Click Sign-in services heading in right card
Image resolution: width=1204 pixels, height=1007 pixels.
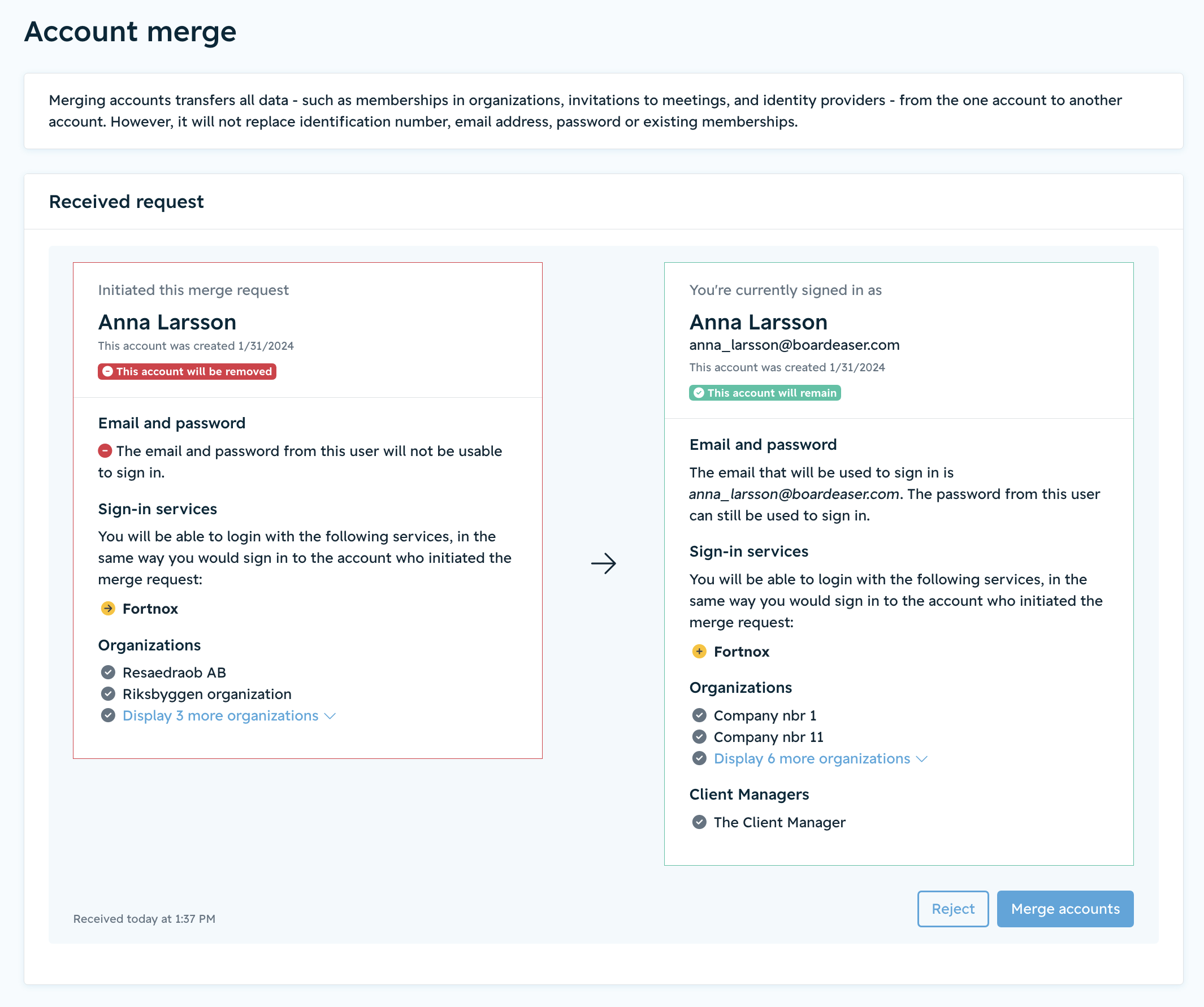point(748,552)
